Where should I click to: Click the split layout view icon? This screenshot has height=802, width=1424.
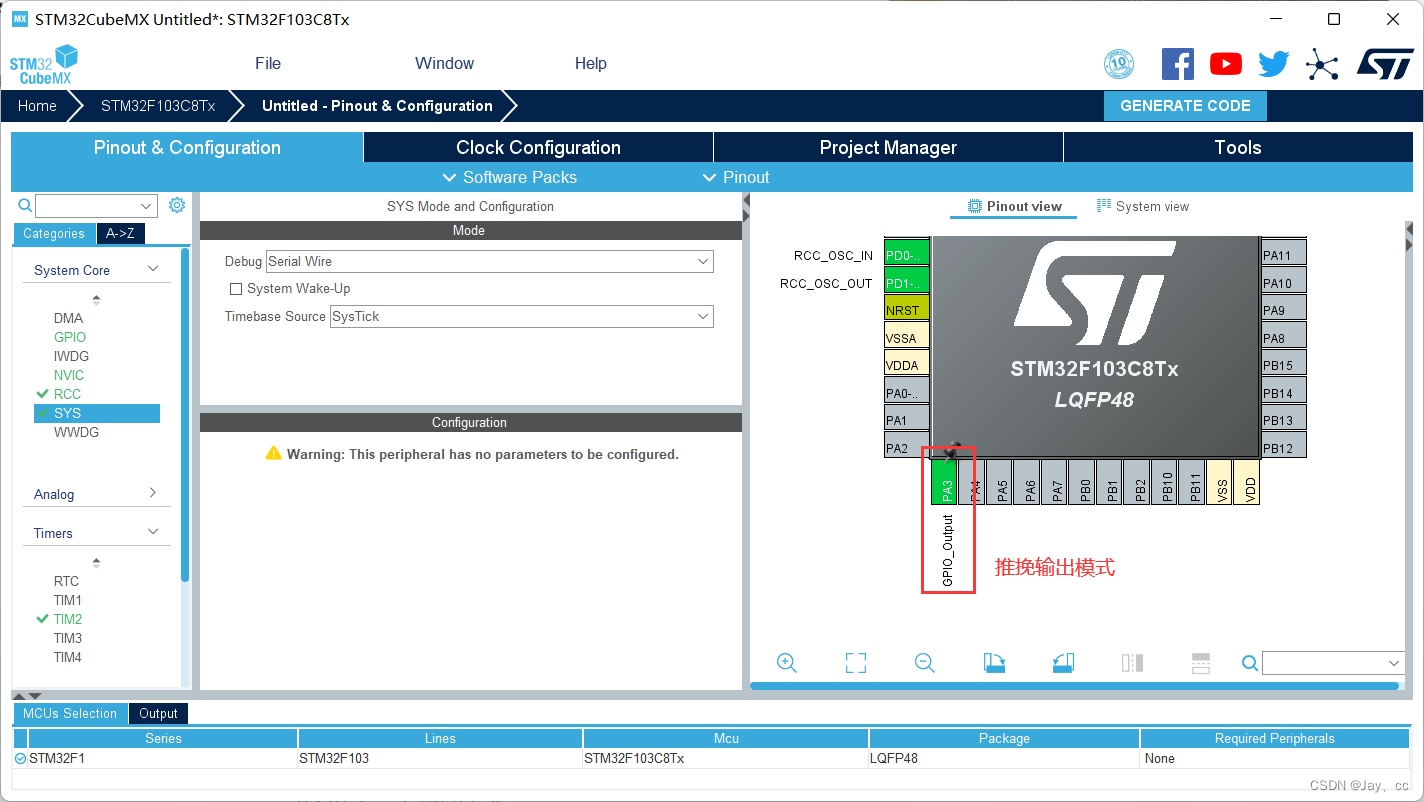pos(1201,663)
